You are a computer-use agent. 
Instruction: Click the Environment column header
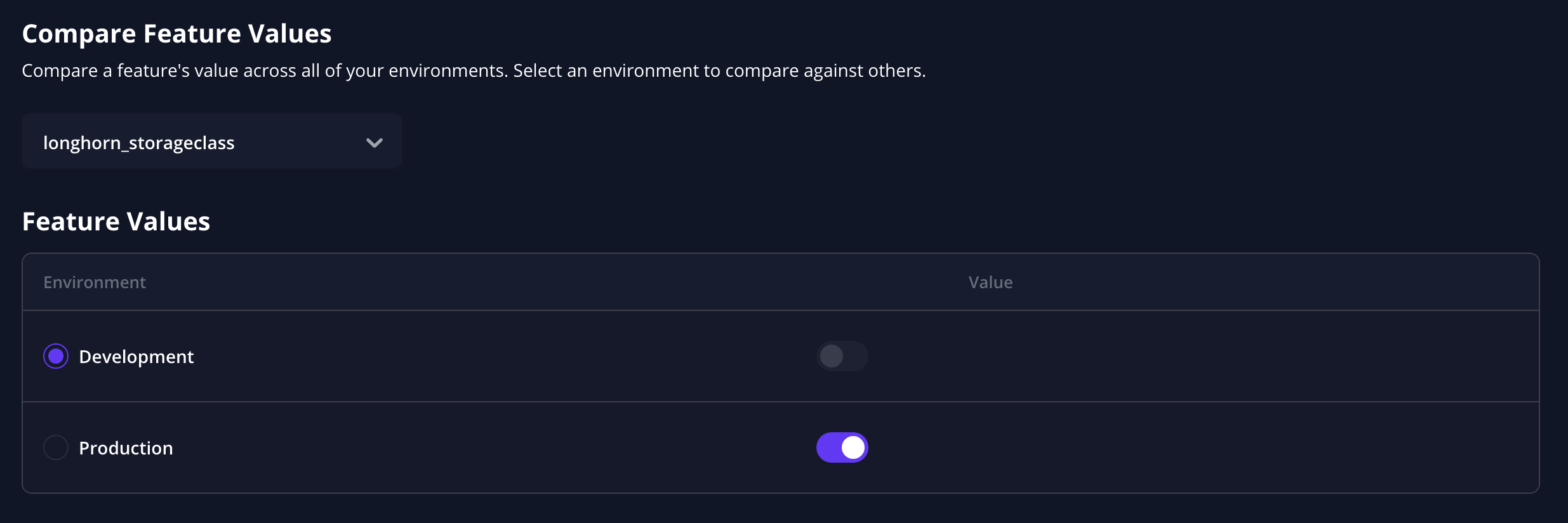95,282
